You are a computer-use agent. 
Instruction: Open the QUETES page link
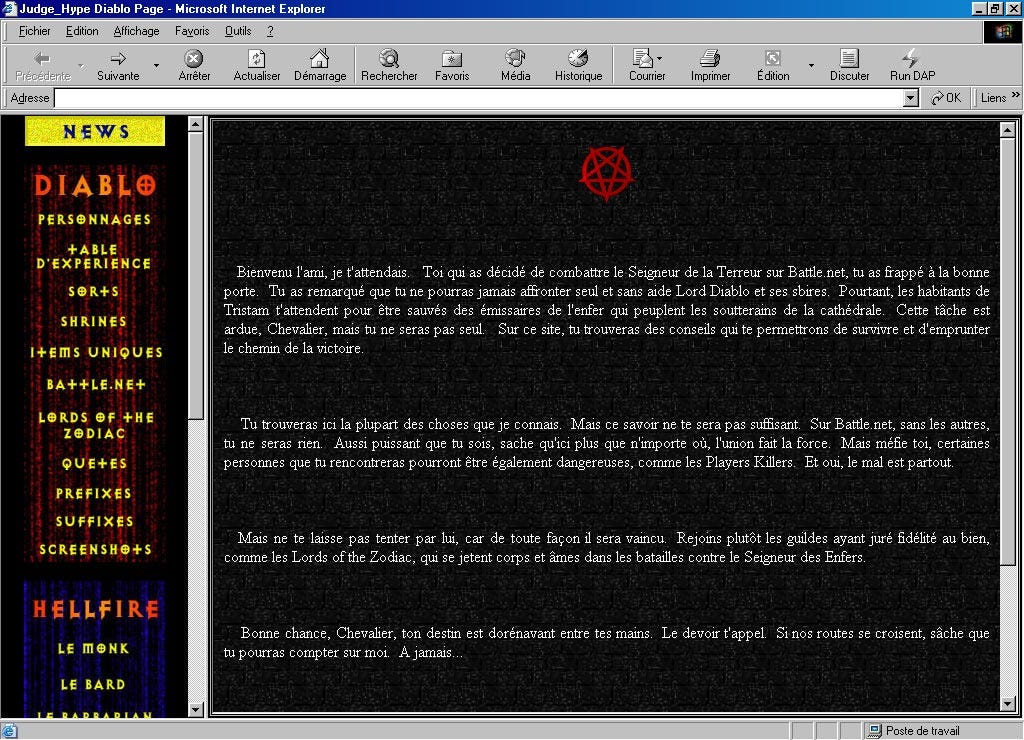pyautogui.click(x=95, y=463)
